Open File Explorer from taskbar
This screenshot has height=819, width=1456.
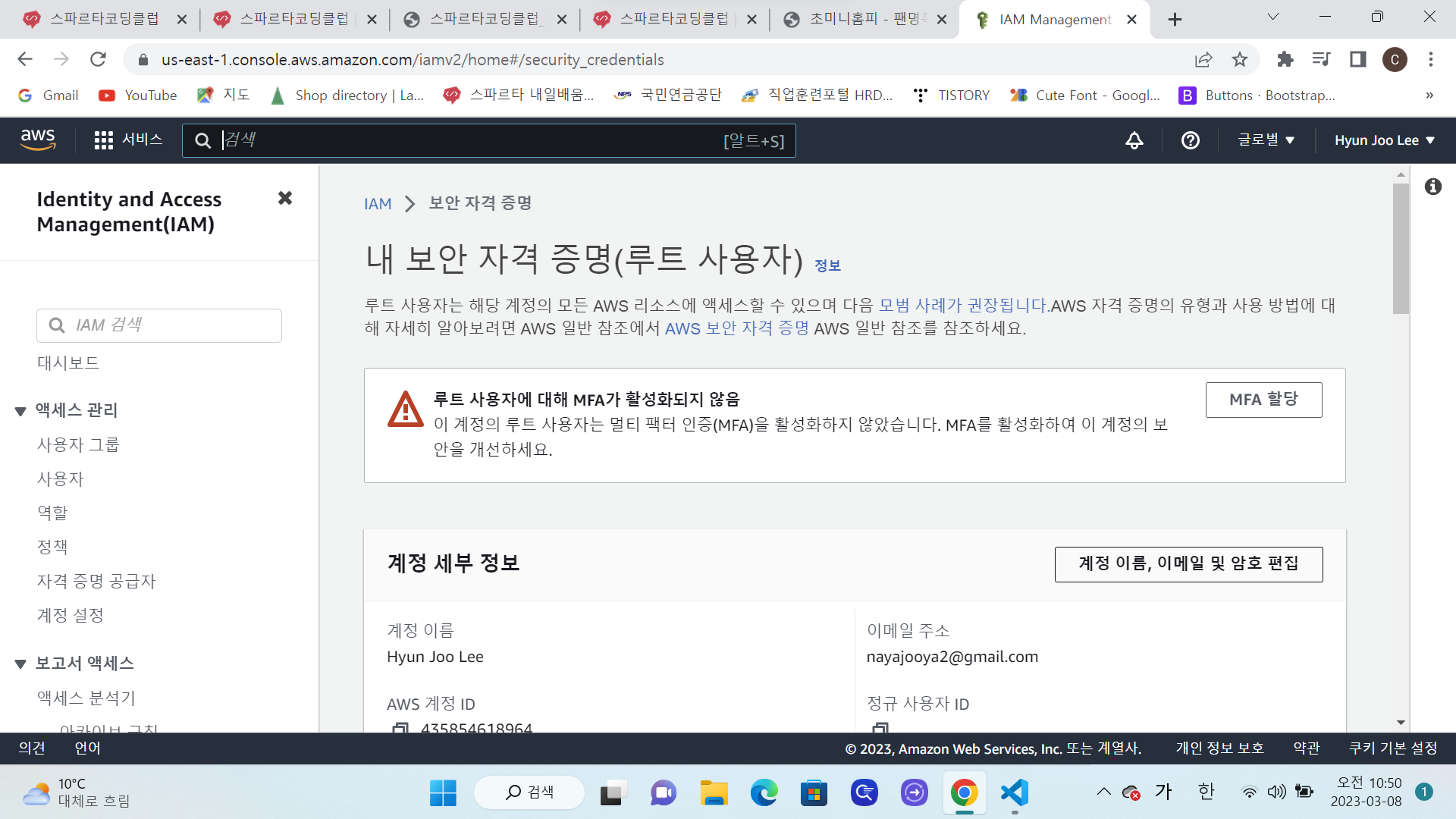714,792
